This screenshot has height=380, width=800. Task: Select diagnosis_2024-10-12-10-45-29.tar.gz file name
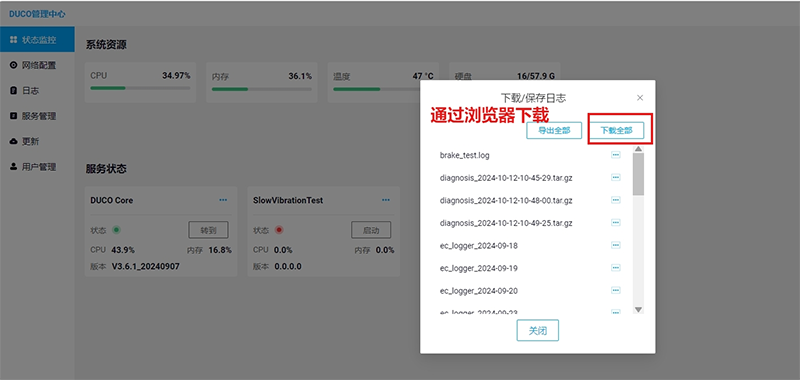coord(506,178)
